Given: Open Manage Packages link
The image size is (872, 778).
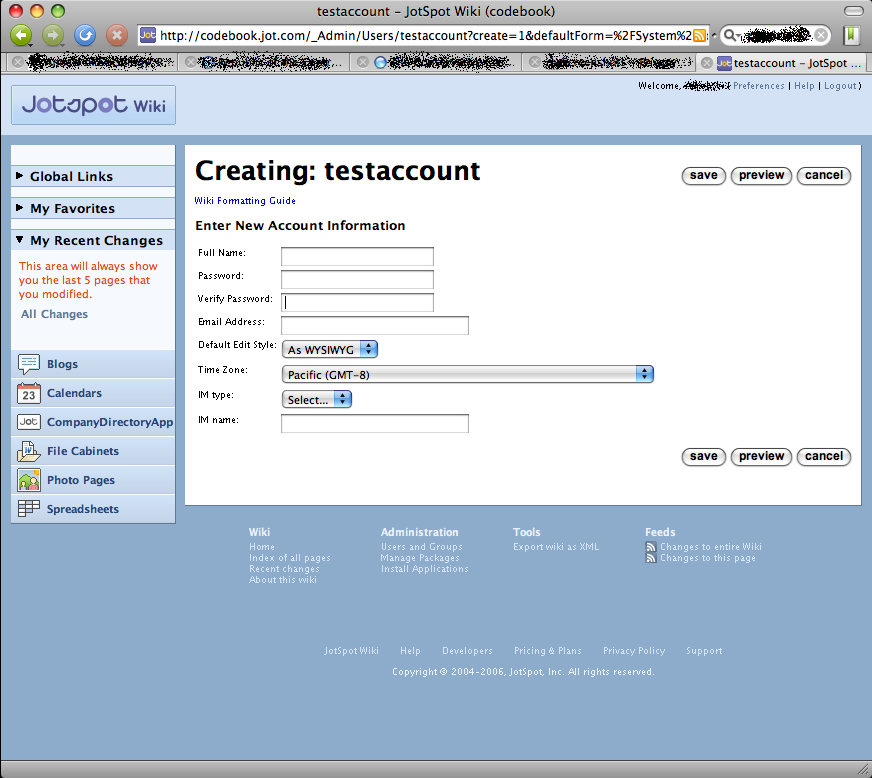Looking at the screenshot, I should pyautogui.click(x=420, y=558).
